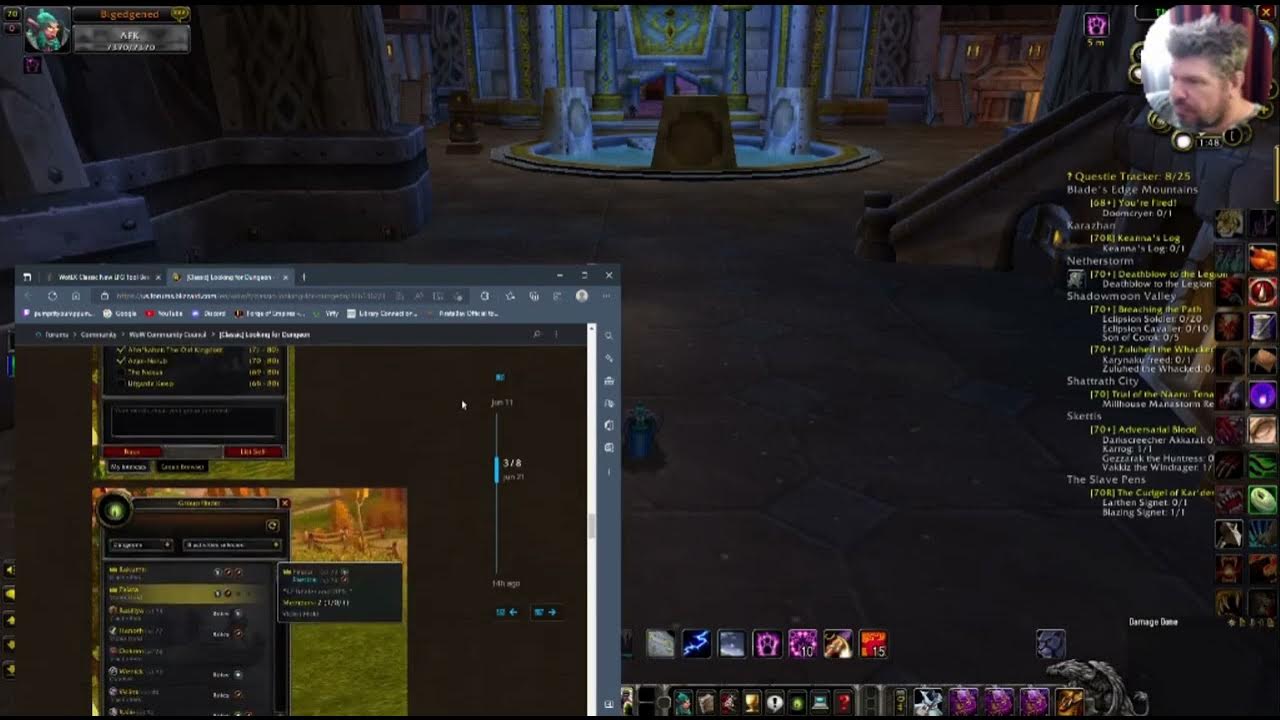The height and width of the screenshot is (720, 1280).
Task: Open the activities selected dropdown in Group Finder
Action: 232,545
